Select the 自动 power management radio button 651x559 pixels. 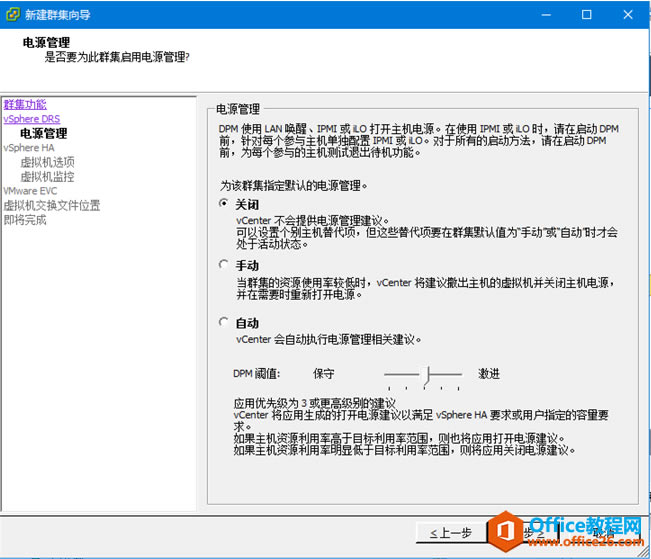click(224, 321)
